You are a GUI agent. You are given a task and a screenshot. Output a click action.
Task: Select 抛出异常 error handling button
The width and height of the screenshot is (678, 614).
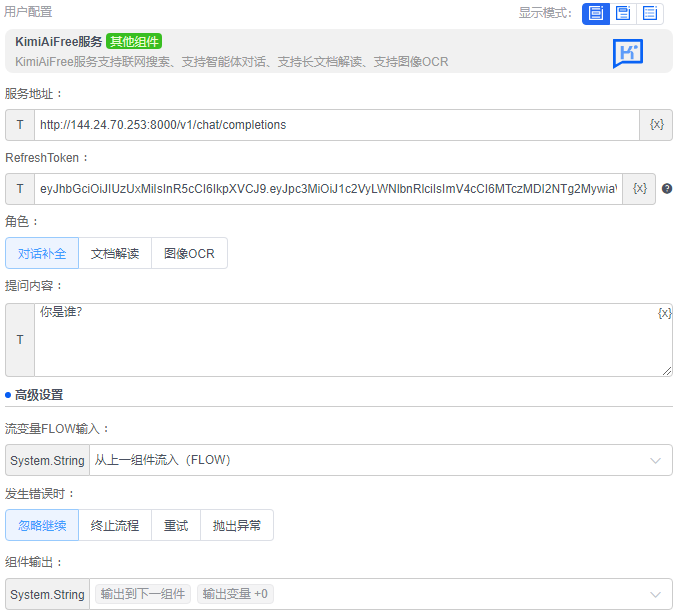pyautogui.click(x=237, y=525)
